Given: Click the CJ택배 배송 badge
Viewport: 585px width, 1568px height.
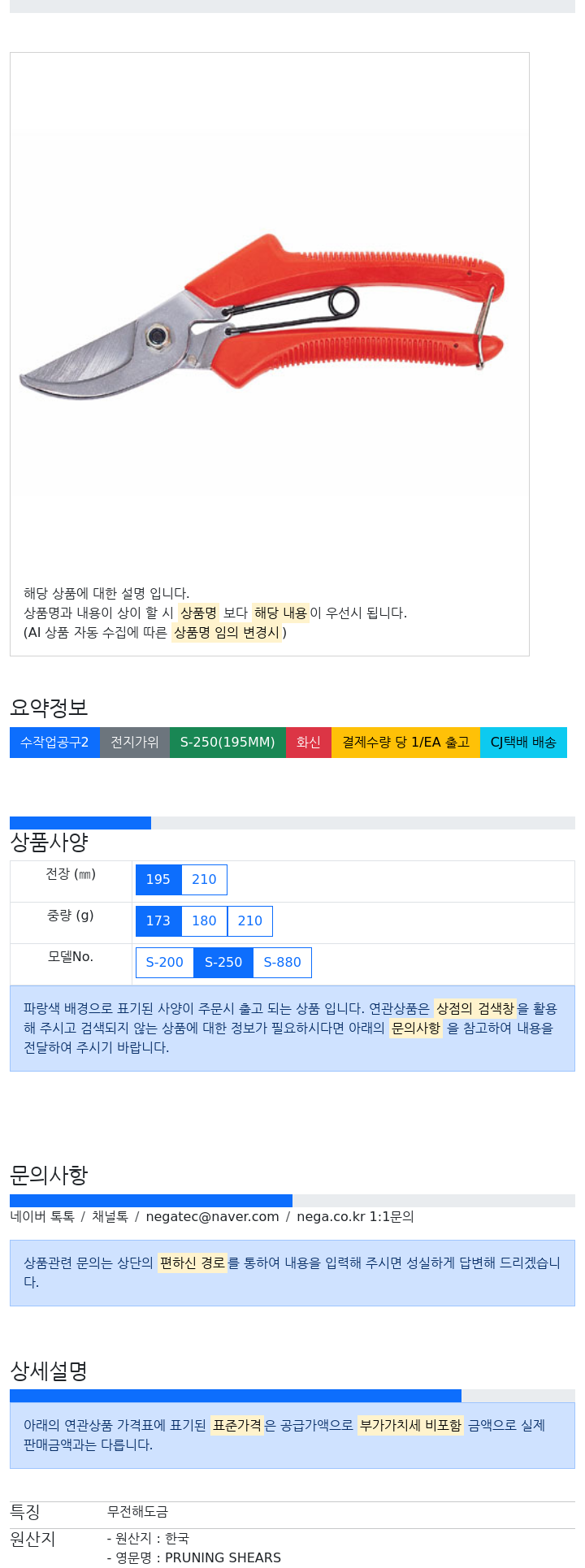Looking at the screenshot, I should coord(523,743).
